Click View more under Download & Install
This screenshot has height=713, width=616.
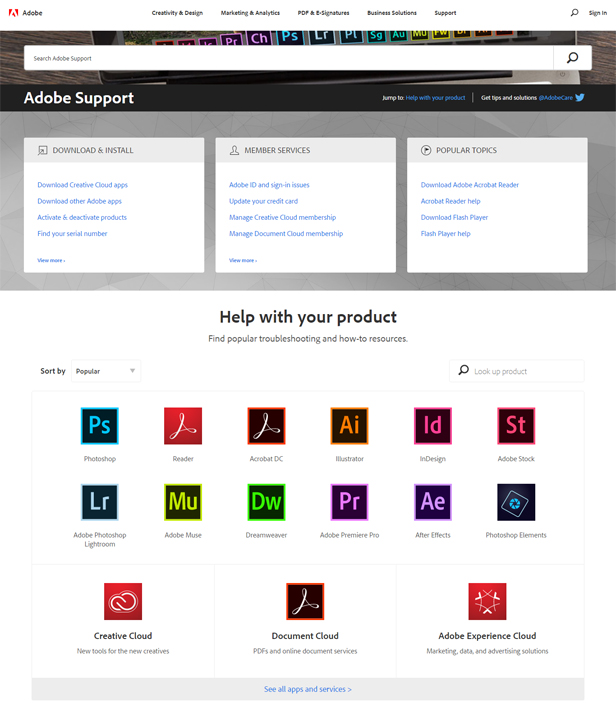pos(51,261)
